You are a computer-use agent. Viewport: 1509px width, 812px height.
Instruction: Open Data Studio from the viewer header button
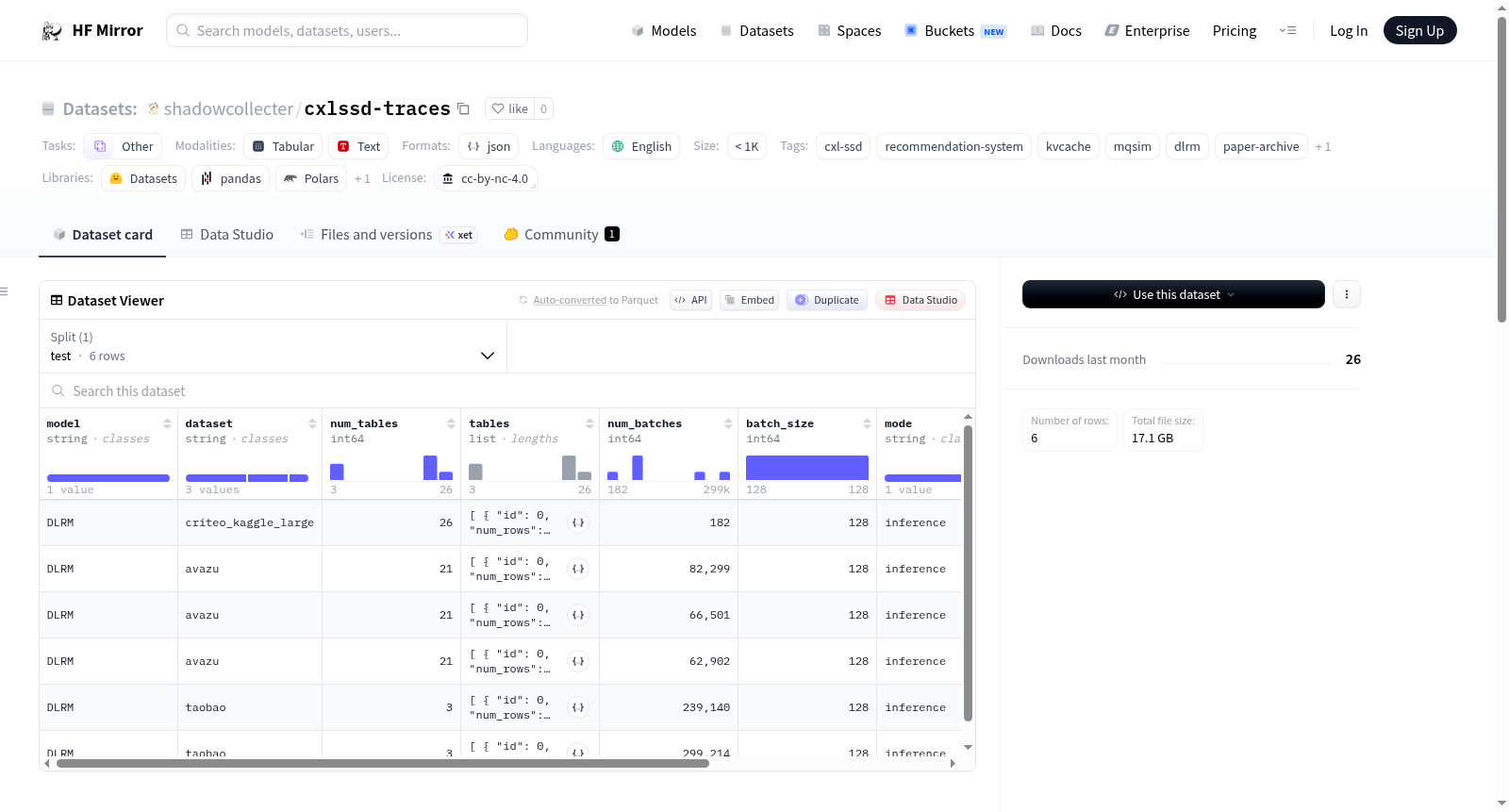[920, 300]
